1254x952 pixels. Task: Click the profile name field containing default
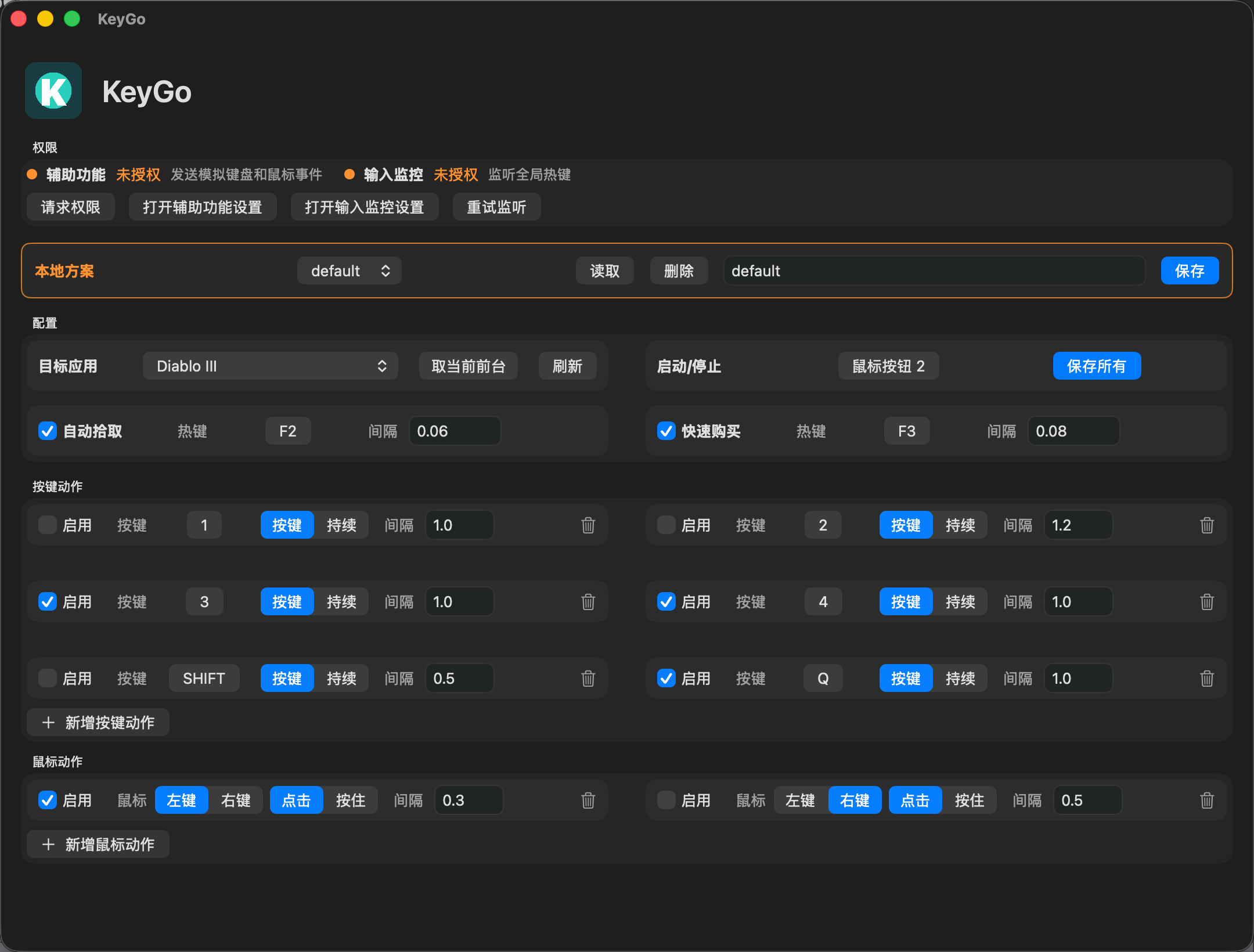(x=935, y=271)
